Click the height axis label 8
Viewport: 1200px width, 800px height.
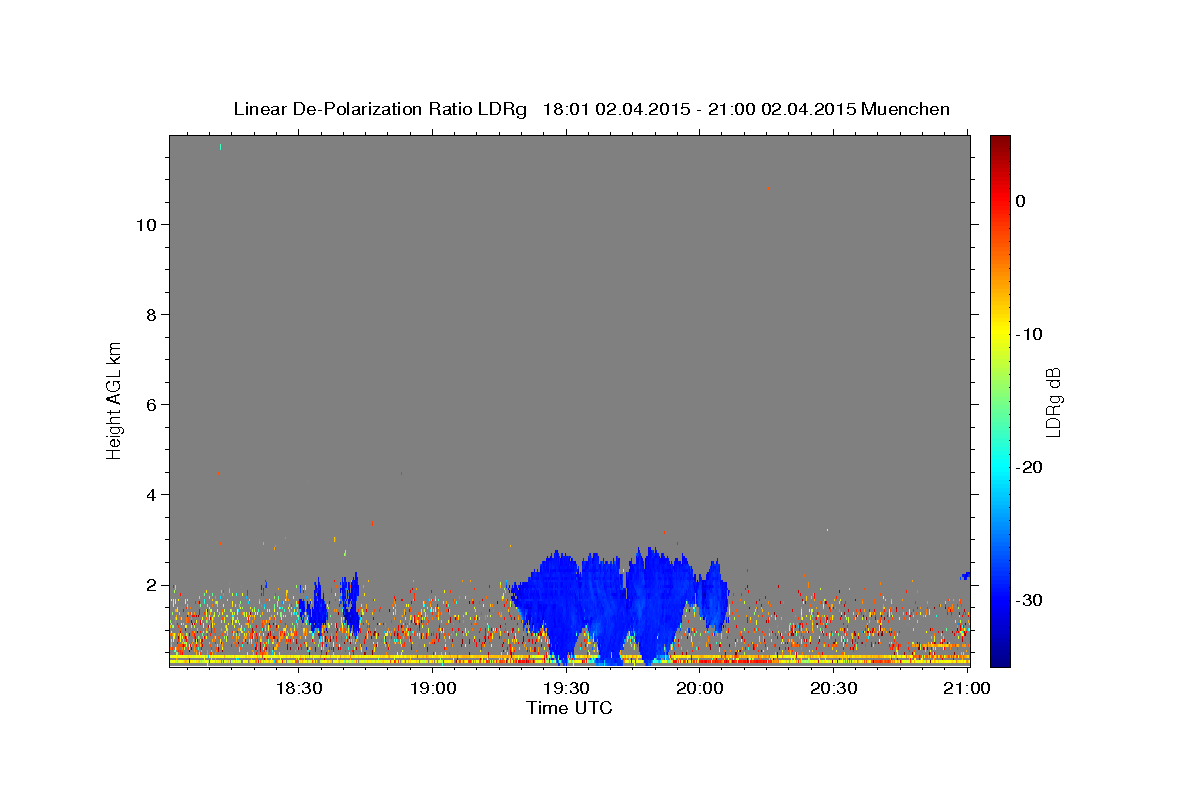tap(149, 315)
